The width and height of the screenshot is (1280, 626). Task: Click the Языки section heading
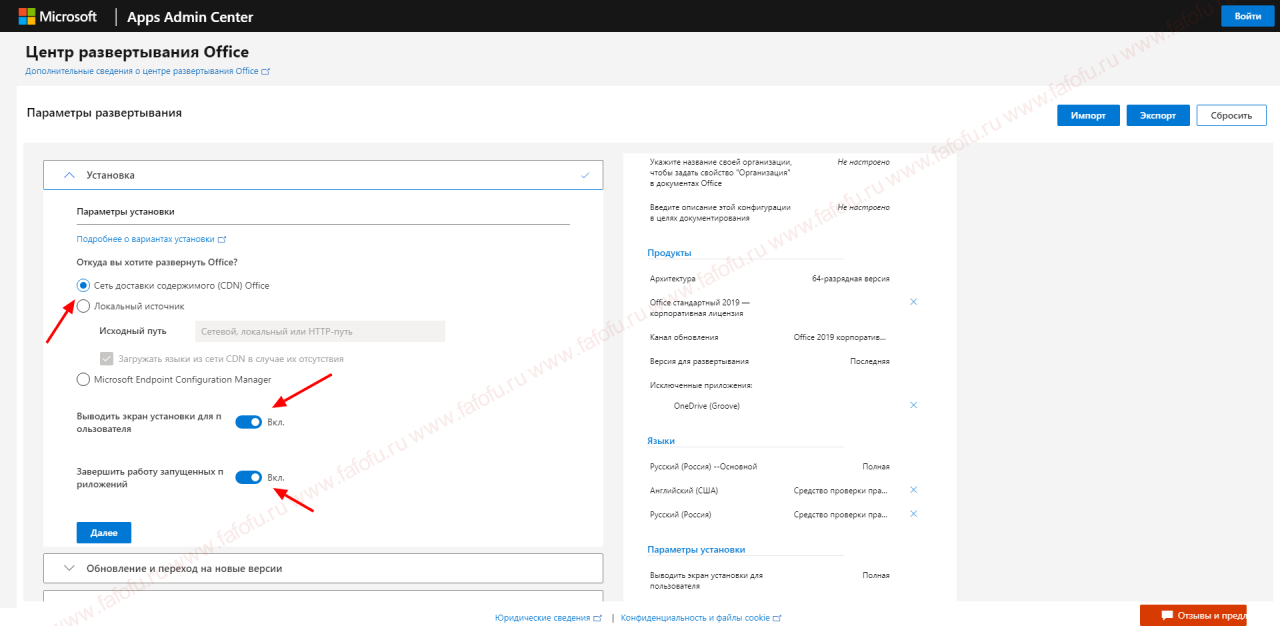[x=661, y=441]
